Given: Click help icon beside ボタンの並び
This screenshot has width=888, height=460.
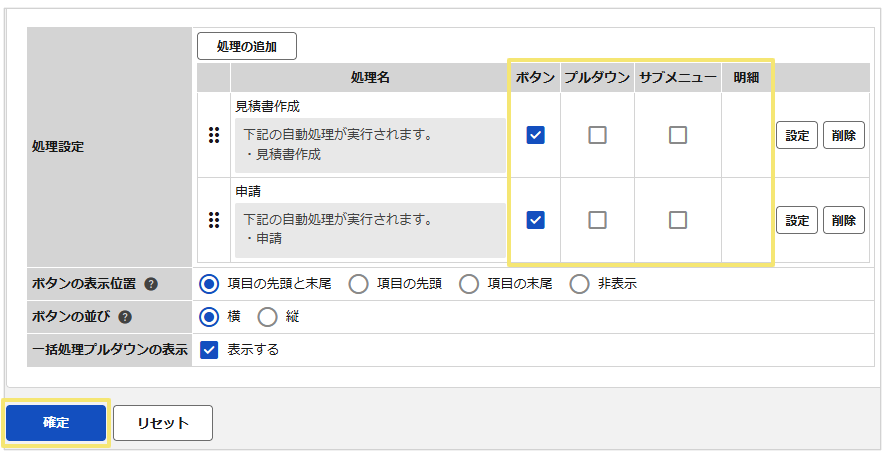Looking at the screenshot, I should 125,317.
